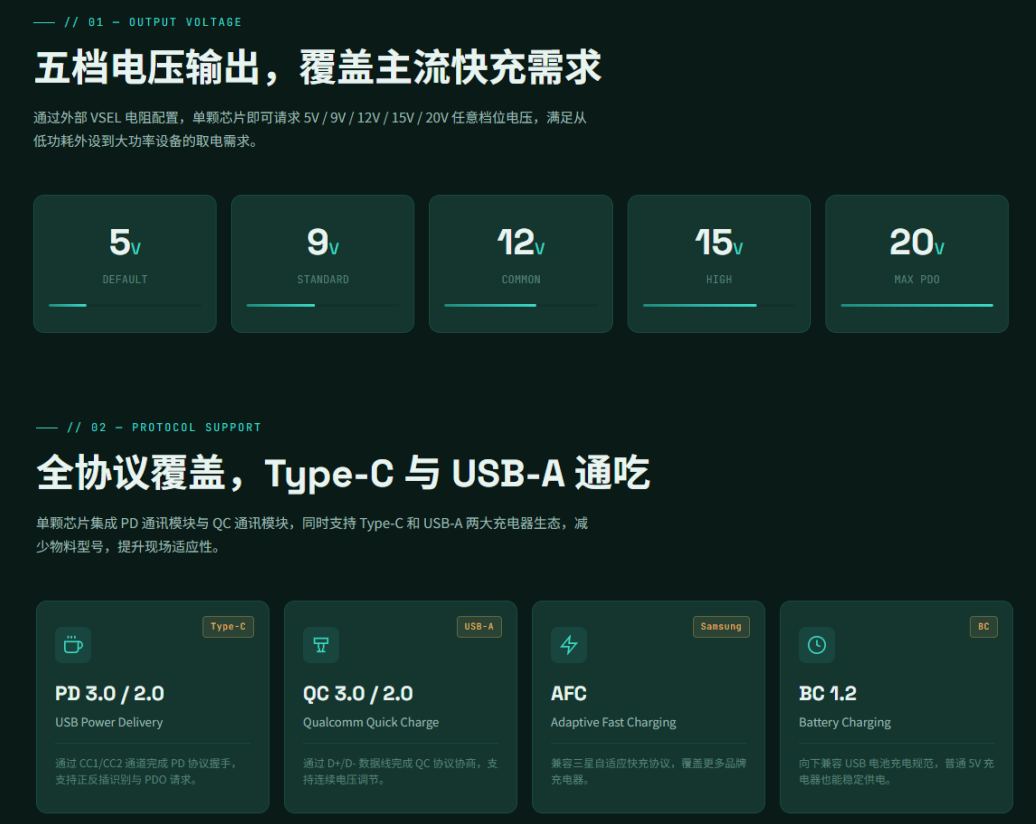Click the 9V STANDARD progress bar
Screen dimensions: 1036x824
(322, 305)
